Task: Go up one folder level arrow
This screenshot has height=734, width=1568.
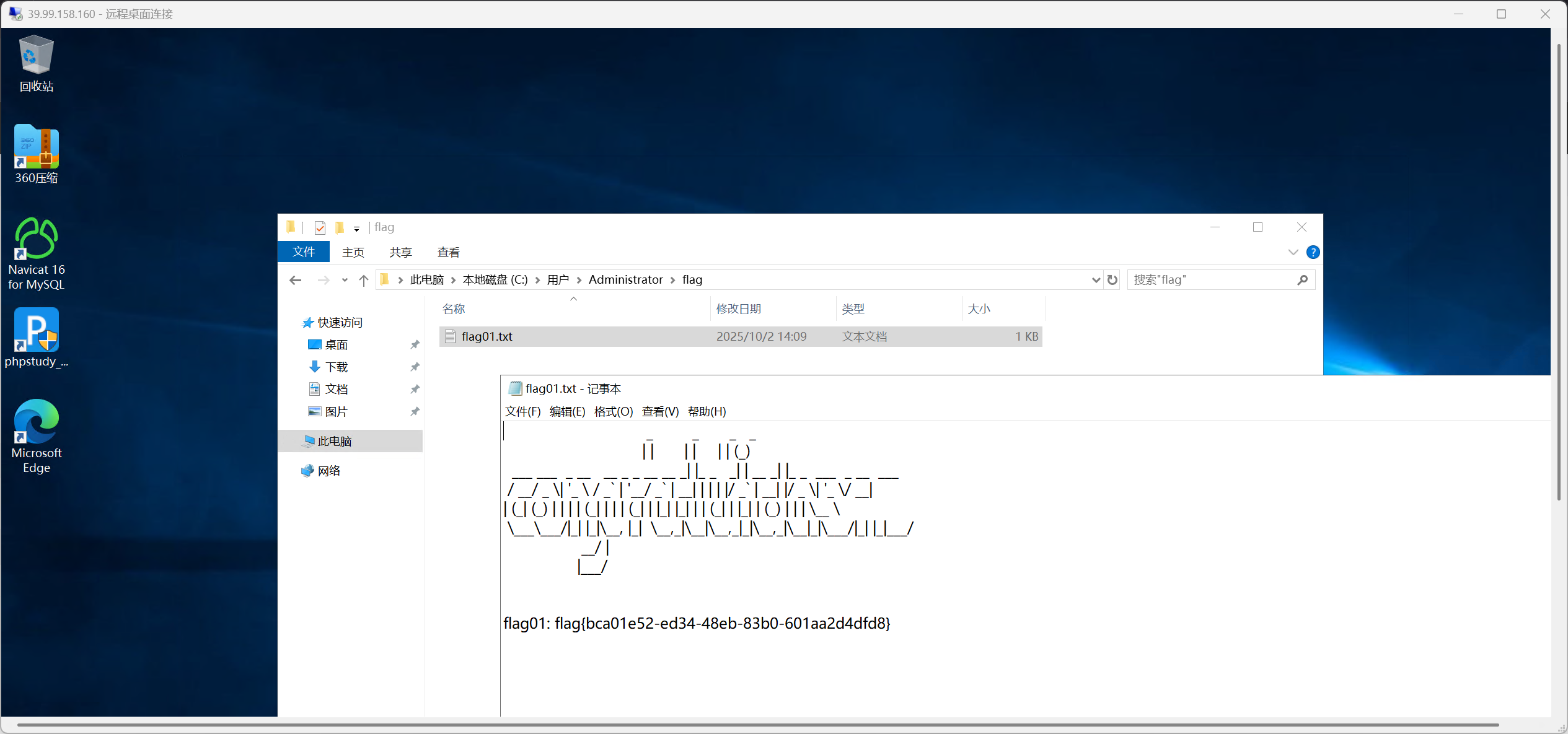Action: [x=364, y=280]
